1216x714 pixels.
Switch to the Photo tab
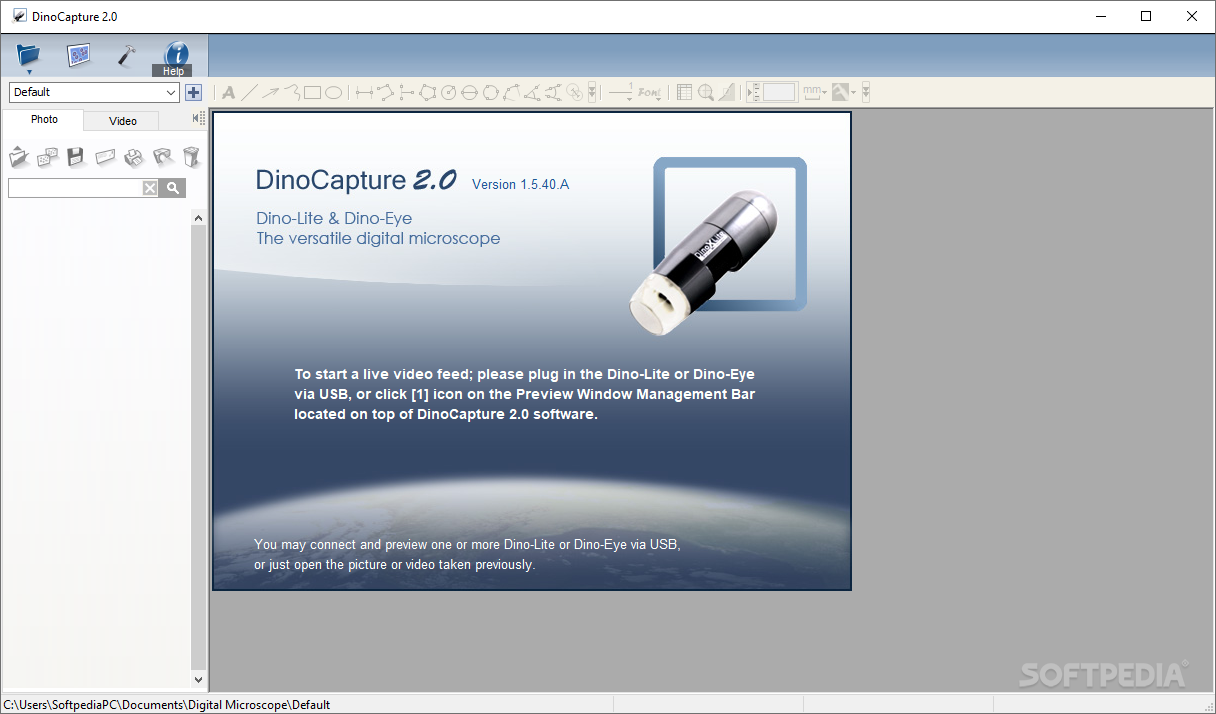click(x=44, y=120)
